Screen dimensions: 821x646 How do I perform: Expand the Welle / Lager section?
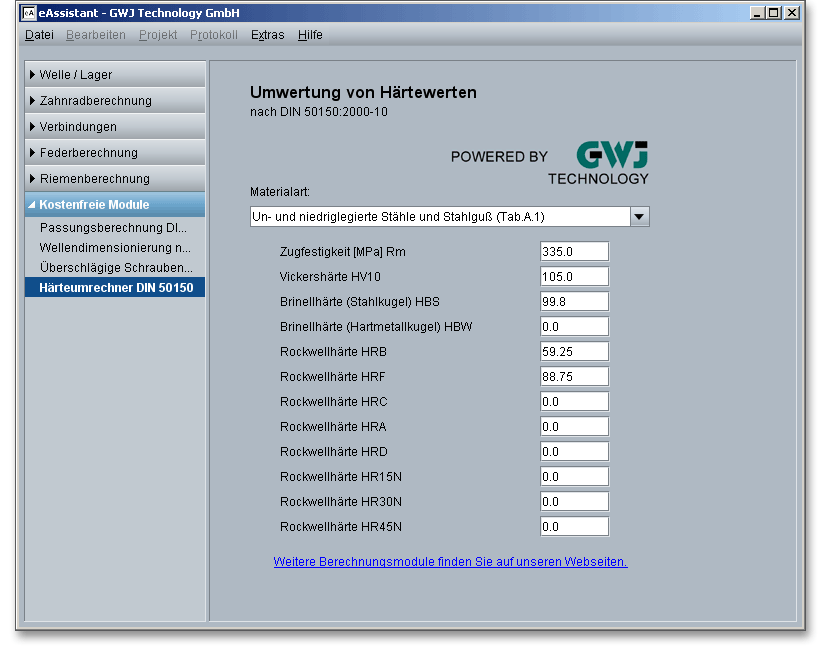point(115,75)
